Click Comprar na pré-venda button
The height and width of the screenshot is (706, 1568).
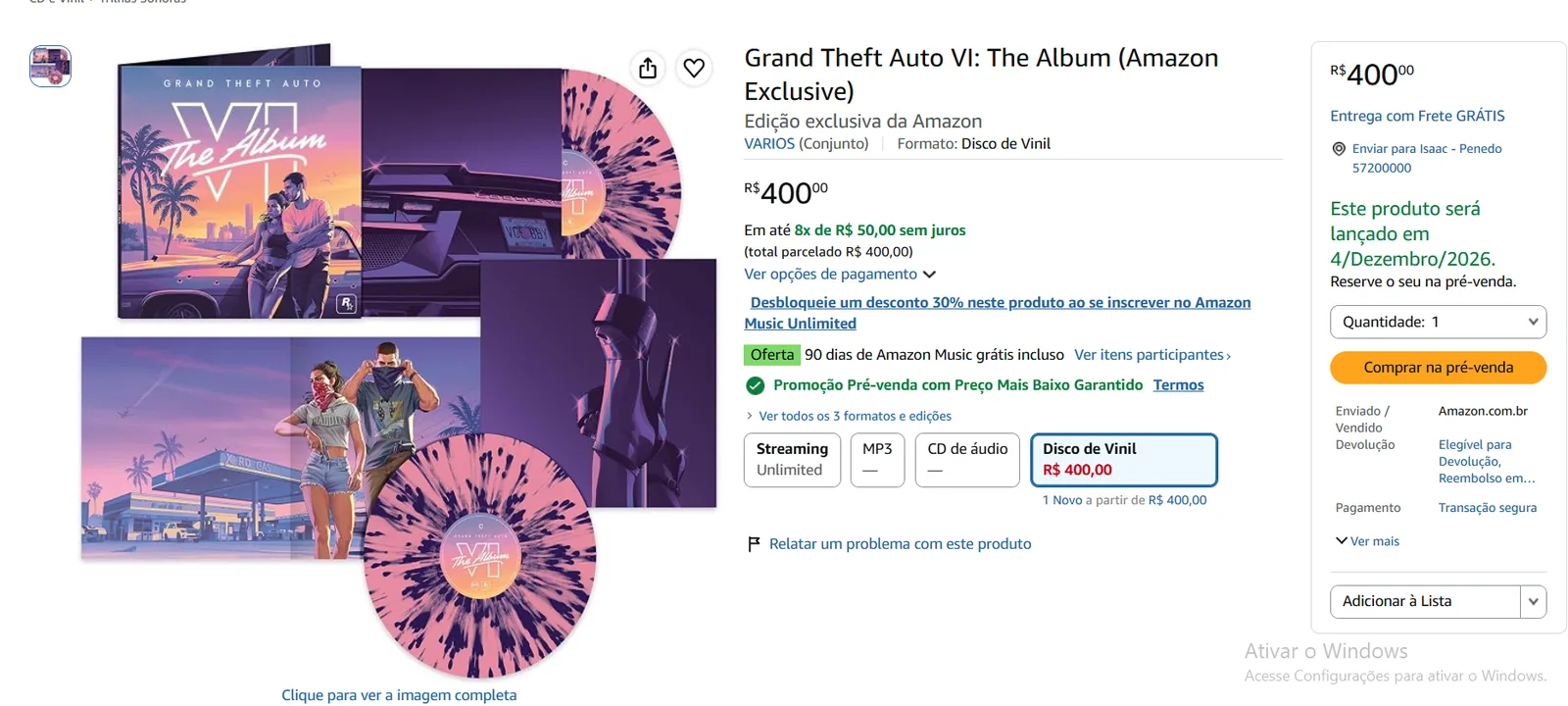coord(1438,368)
